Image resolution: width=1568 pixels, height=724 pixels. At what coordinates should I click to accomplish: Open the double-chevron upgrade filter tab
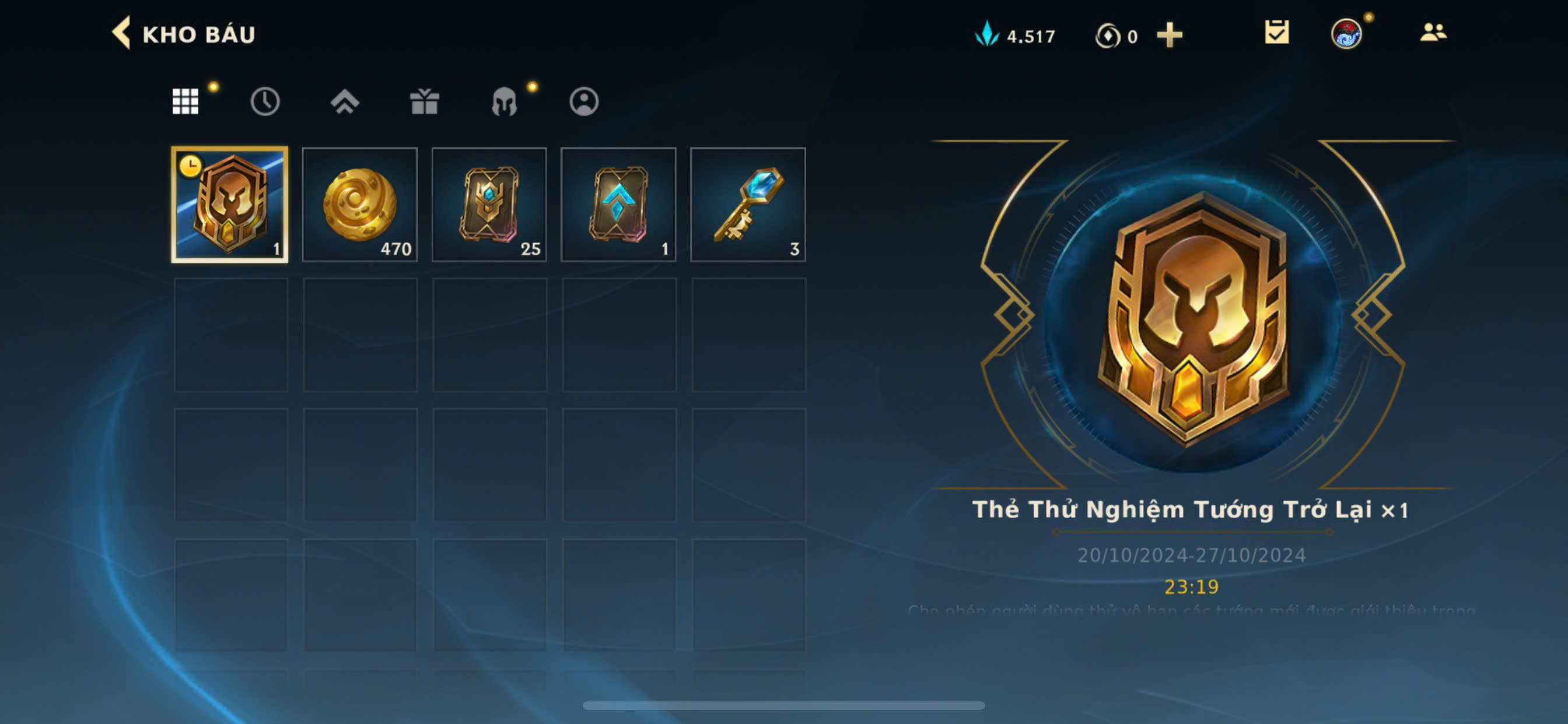point(345,101)
